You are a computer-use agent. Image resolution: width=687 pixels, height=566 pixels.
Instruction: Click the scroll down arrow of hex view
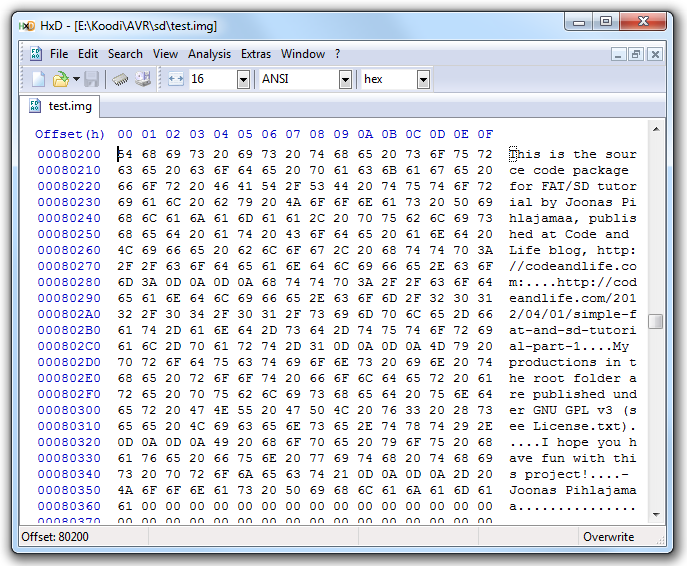(656, 515)
